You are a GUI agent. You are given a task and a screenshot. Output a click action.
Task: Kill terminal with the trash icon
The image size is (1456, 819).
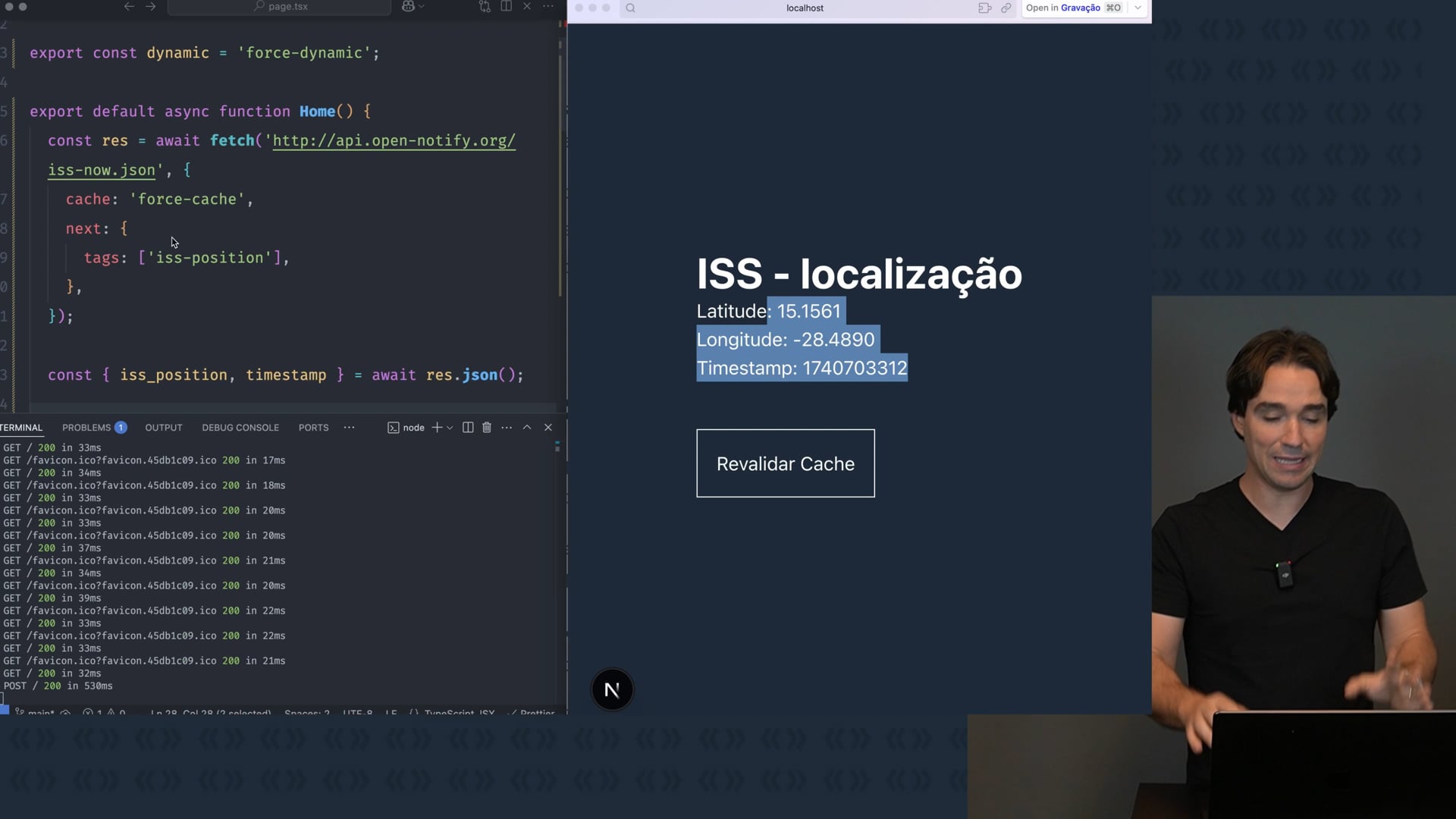click(x=487, y=428)
